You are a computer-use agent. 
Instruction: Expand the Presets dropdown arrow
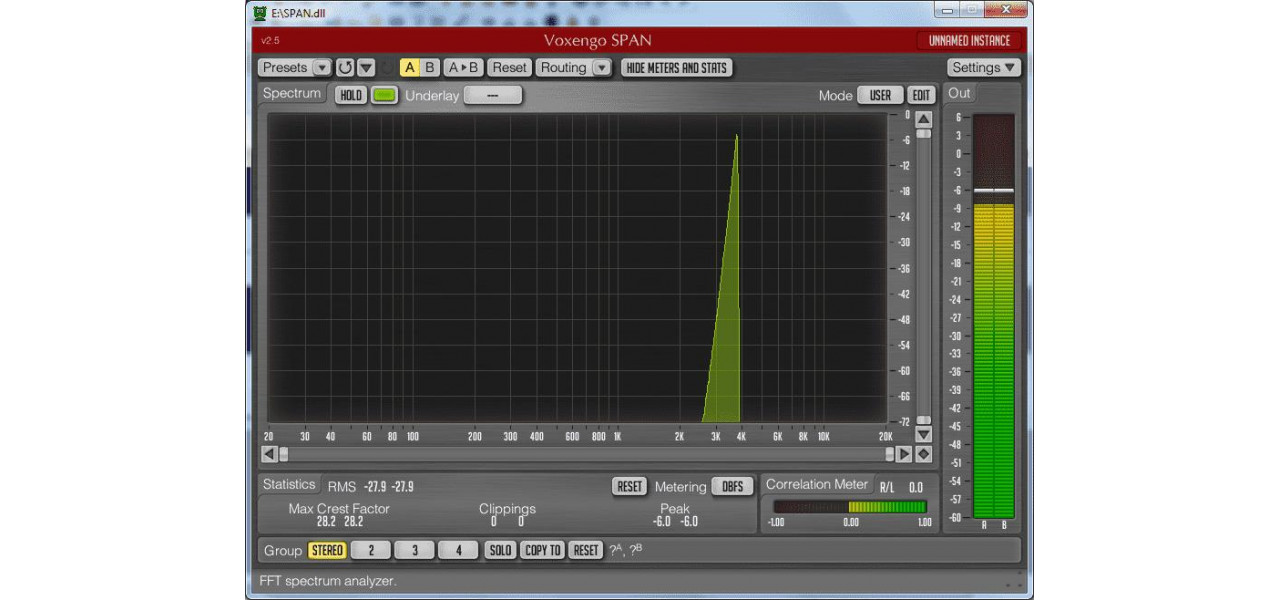tap(321, 68)
